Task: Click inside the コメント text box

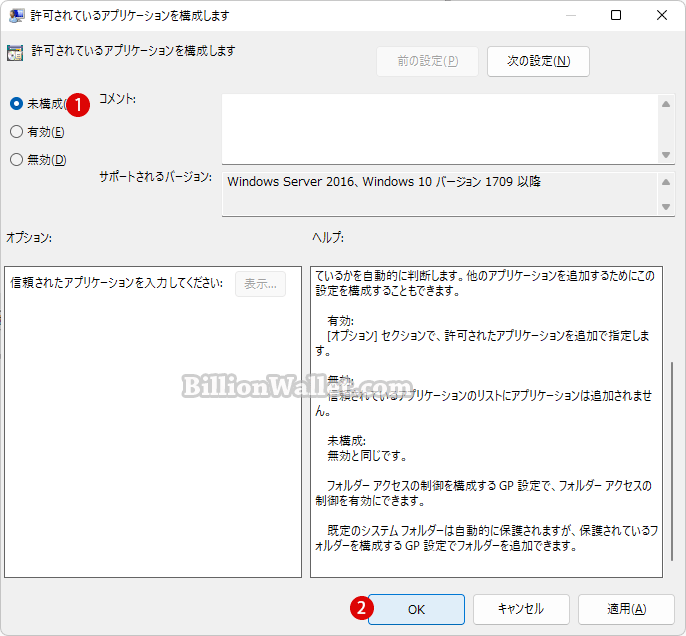Action: pos(439,129)
